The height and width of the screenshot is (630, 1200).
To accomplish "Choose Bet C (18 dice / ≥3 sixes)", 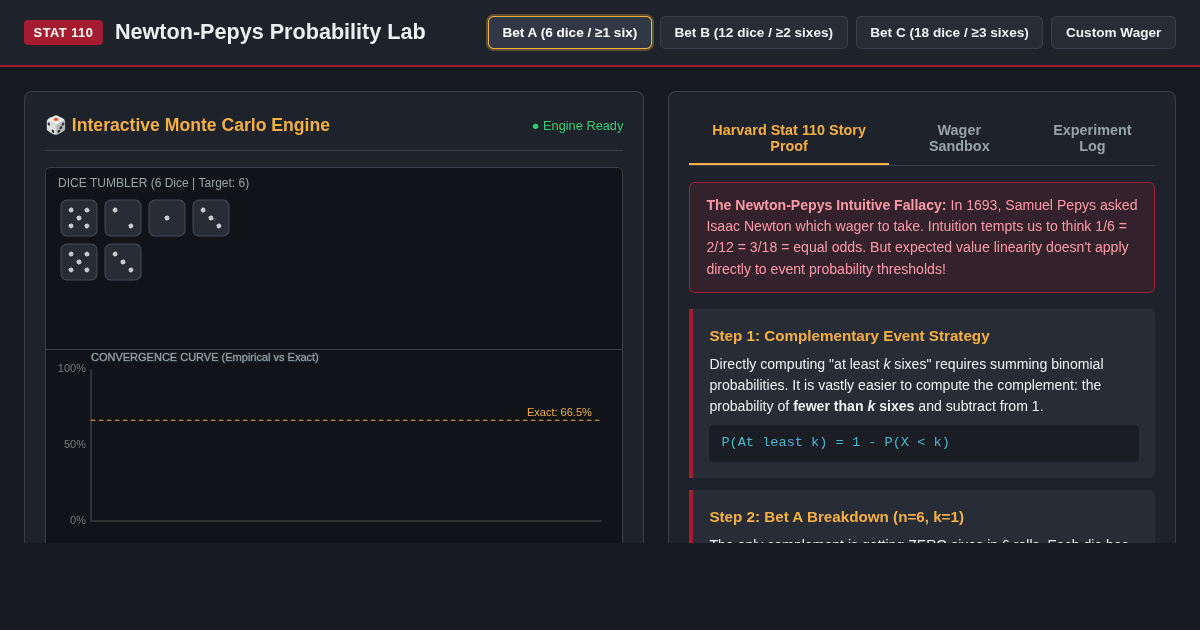I will click(x=949, y=32).
